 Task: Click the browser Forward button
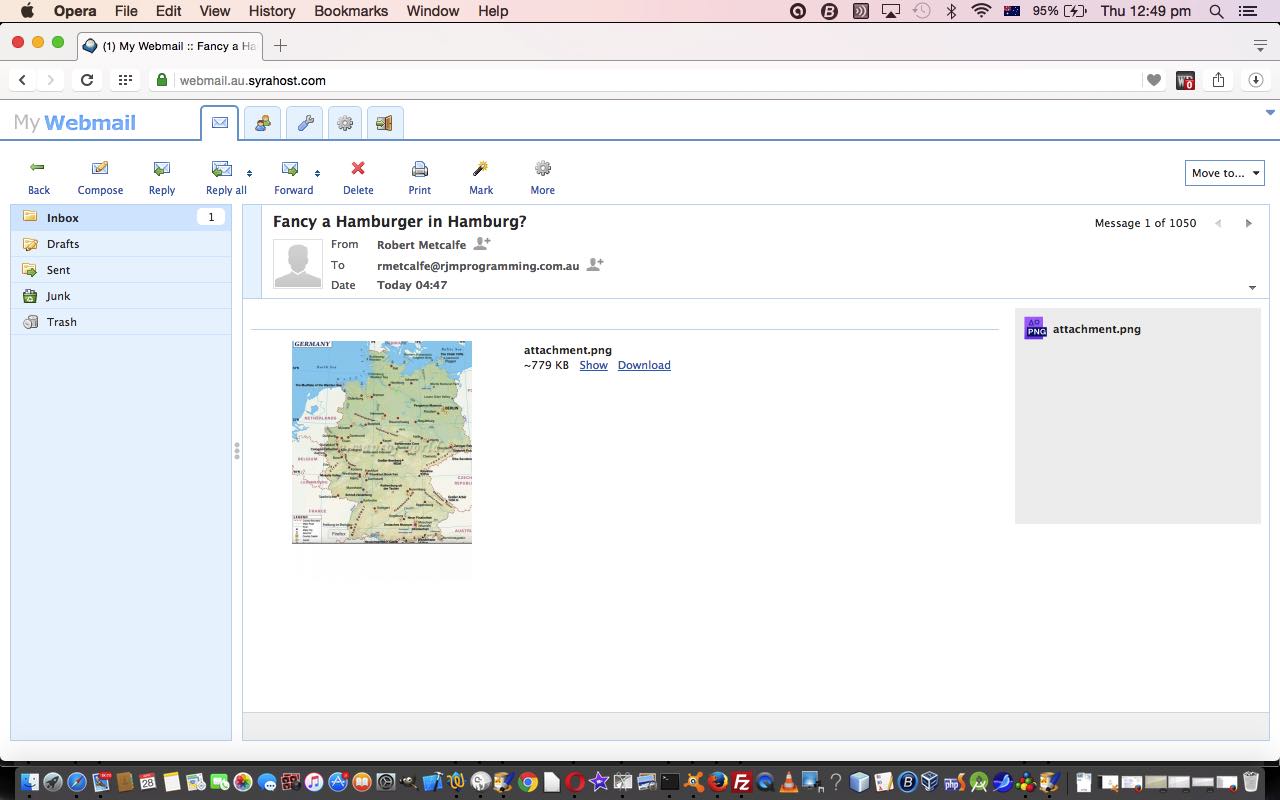(x=50, y=80)
